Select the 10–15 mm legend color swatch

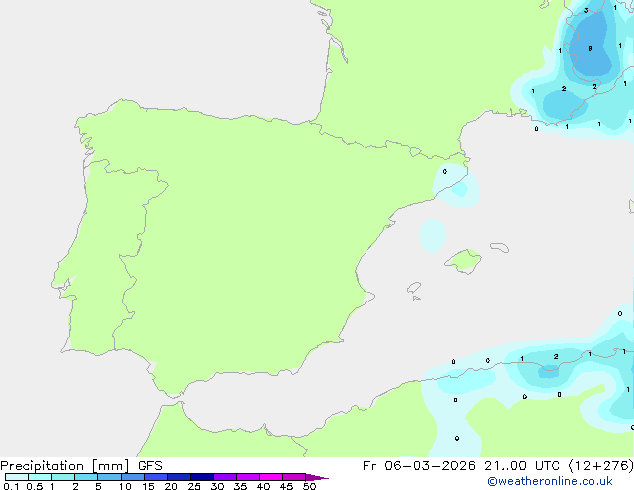[x=133, y=477]
